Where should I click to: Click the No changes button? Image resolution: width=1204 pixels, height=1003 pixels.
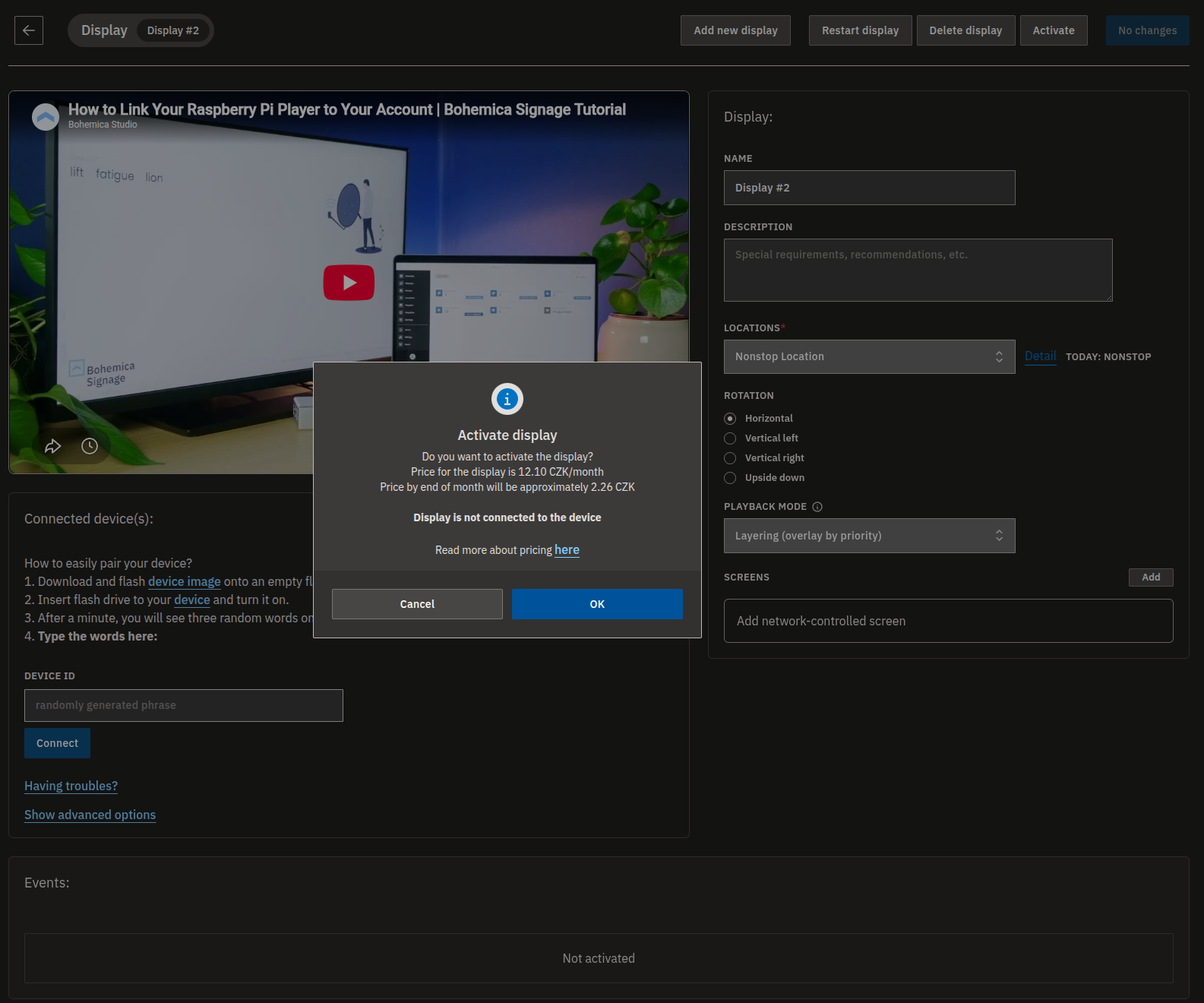(x=1147, y=30)
